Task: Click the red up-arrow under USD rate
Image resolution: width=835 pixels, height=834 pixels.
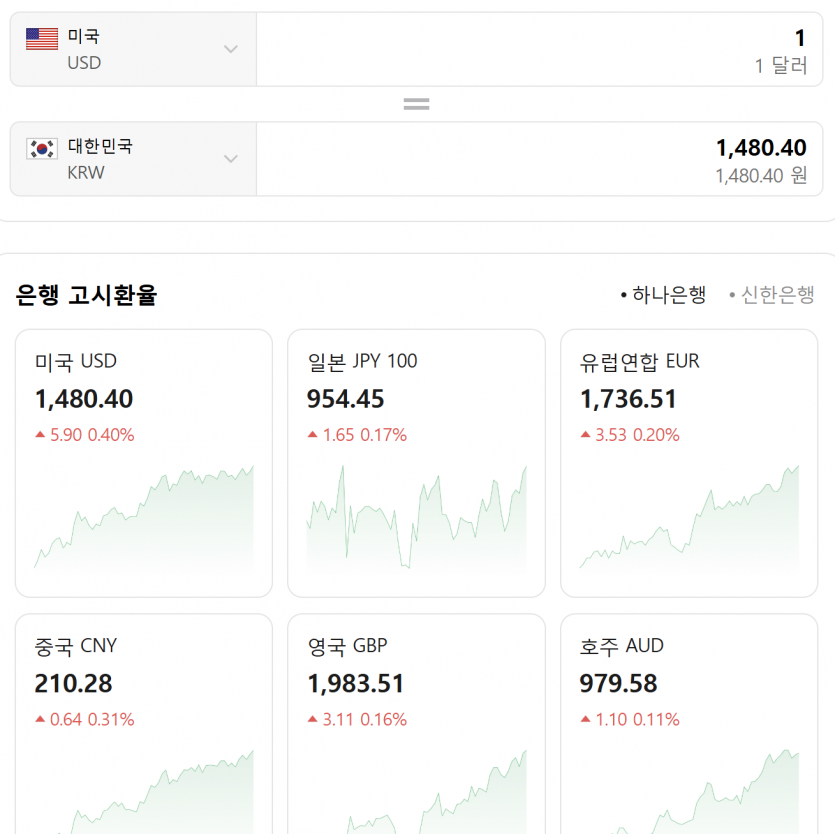Action: click(40, 435)
